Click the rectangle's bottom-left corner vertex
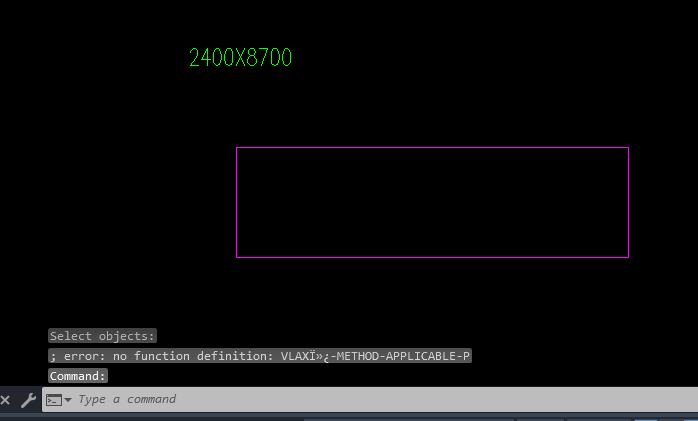This screenshot has width=698, height=421. 237,257
